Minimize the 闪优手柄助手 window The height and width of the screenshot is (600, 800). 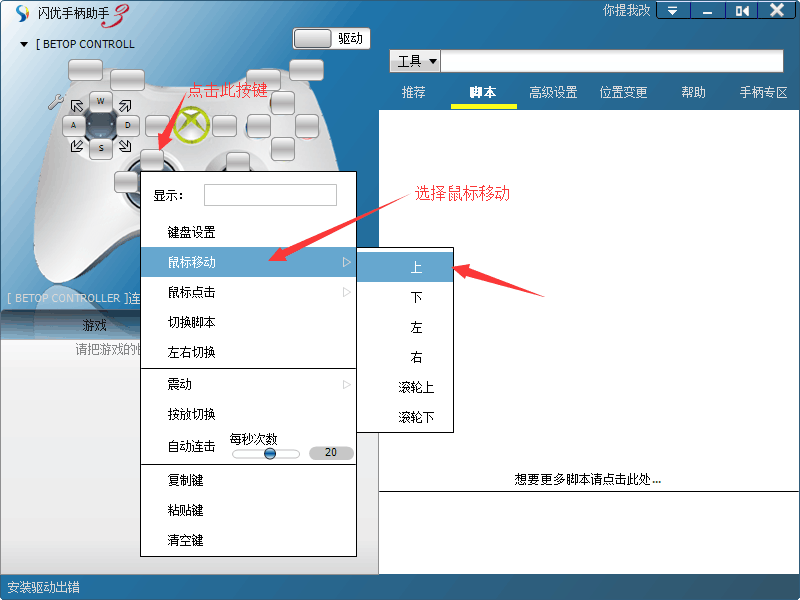coord(707,10)
